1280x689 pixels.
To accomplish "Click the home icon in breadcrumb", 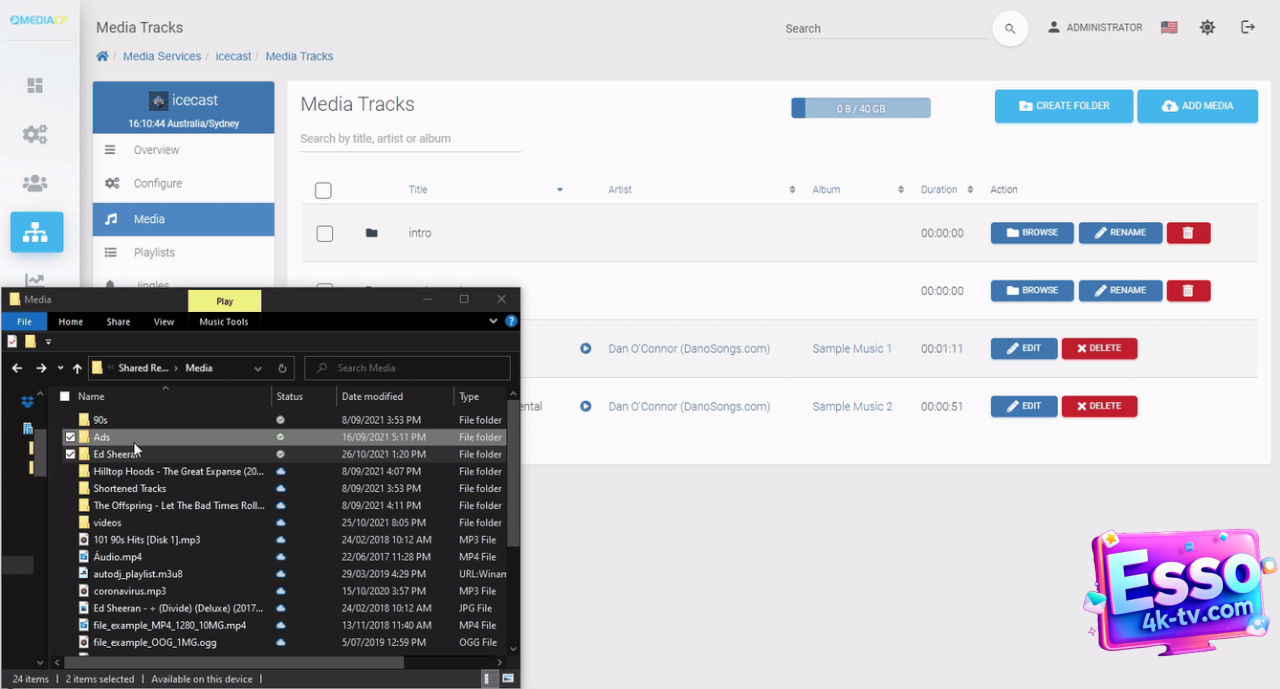I will point(102,56).
